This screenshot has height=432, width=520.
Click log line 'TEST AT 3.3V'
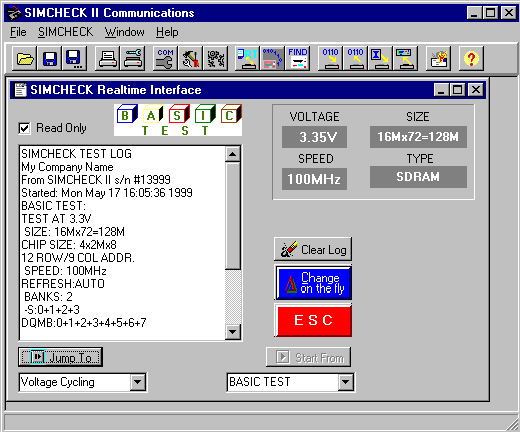tap(56, 219)
